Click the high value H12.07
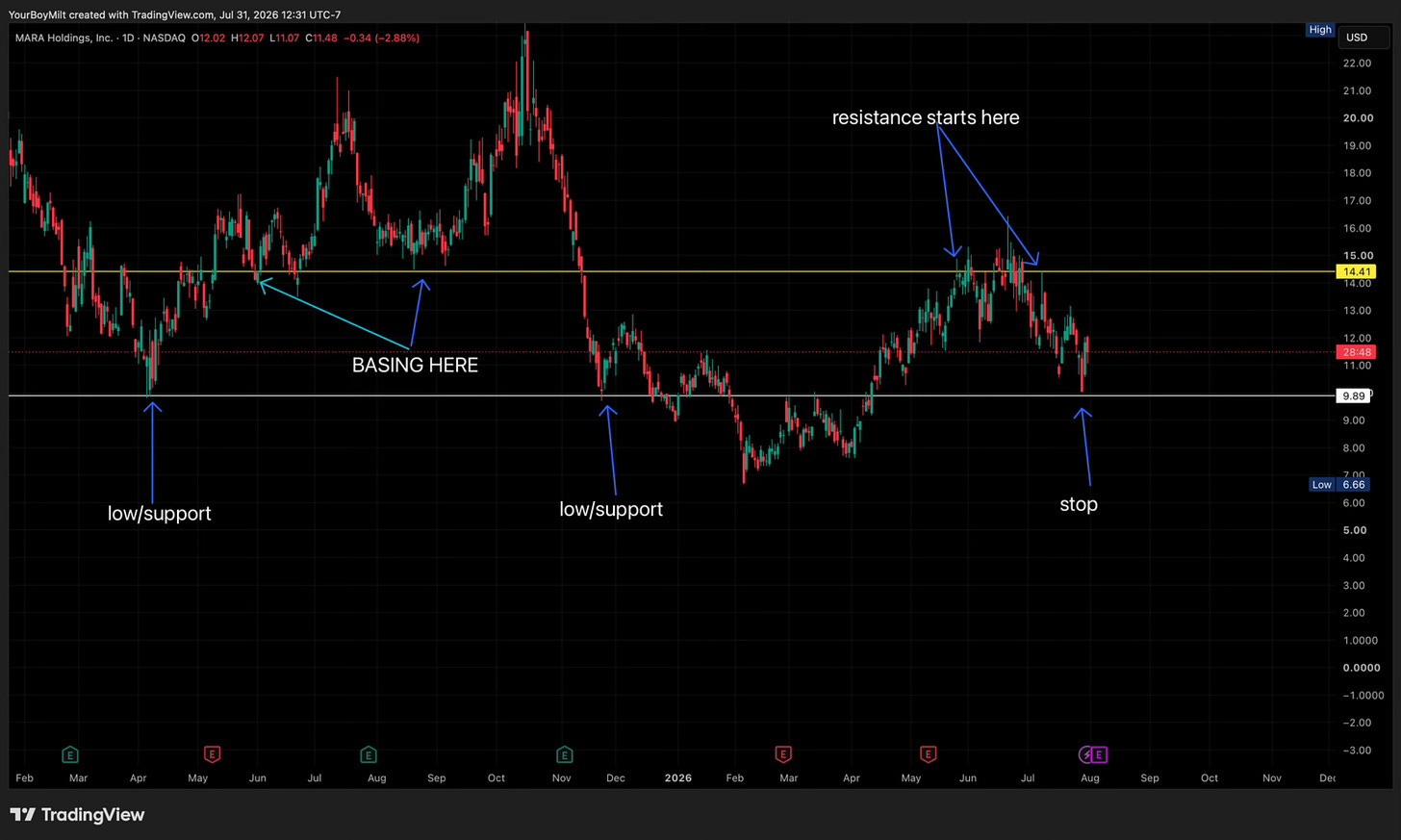The height and width of the screenshot is (840, 1401). coord(247,38)
